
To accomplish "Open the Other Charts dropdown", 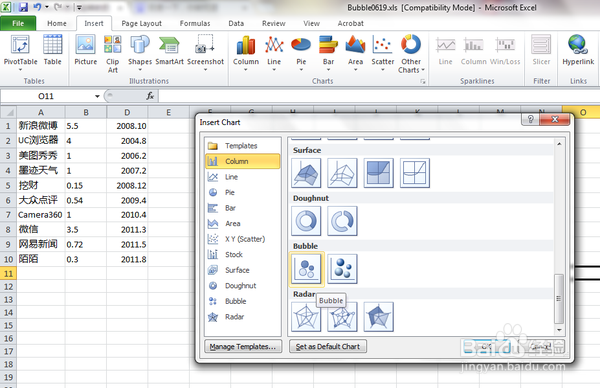I will (x=411, y=54).
